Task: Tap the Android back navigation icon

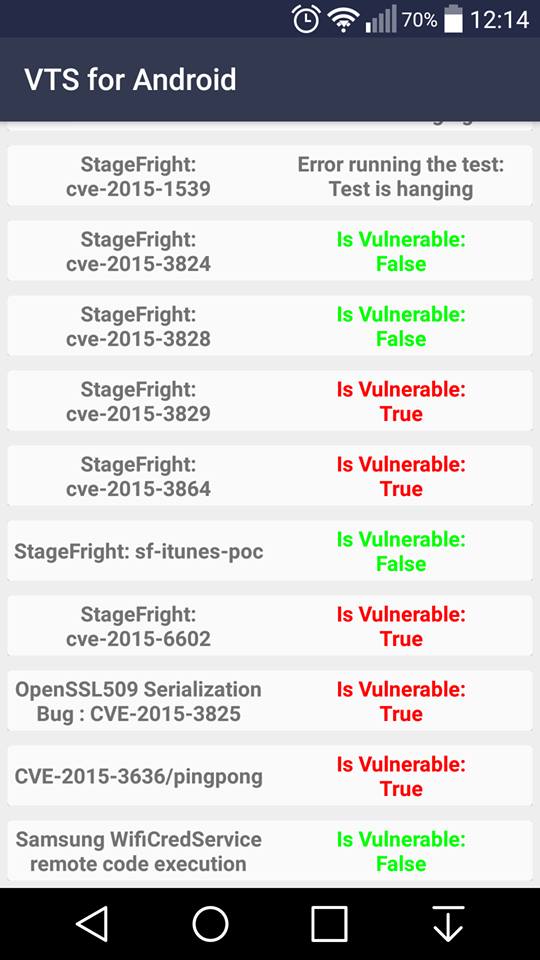Action: (93, 923)
